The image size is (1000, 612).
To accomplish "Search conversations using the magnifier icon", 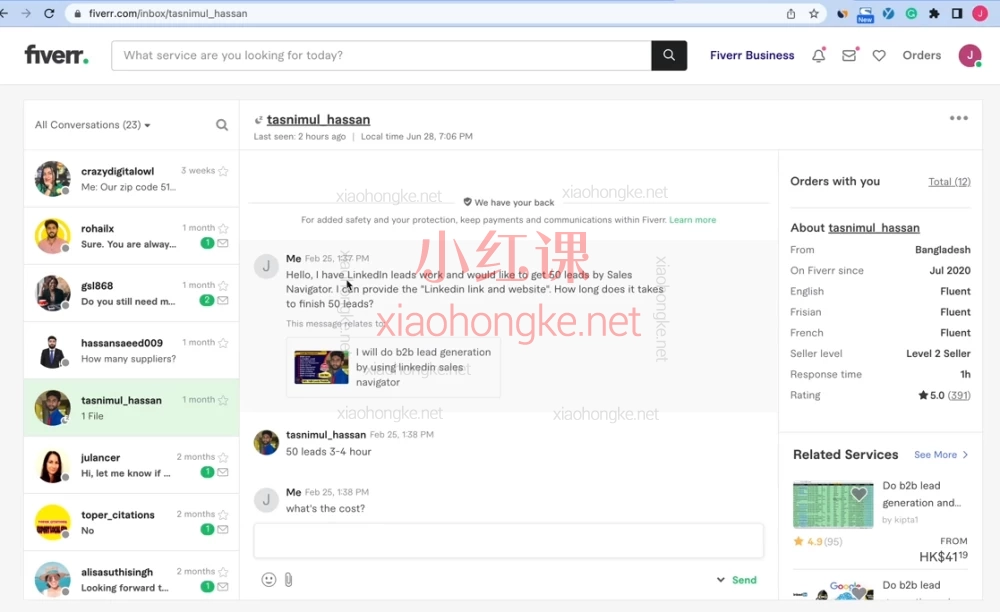I will pyautogui.click(x=222, y=125).
